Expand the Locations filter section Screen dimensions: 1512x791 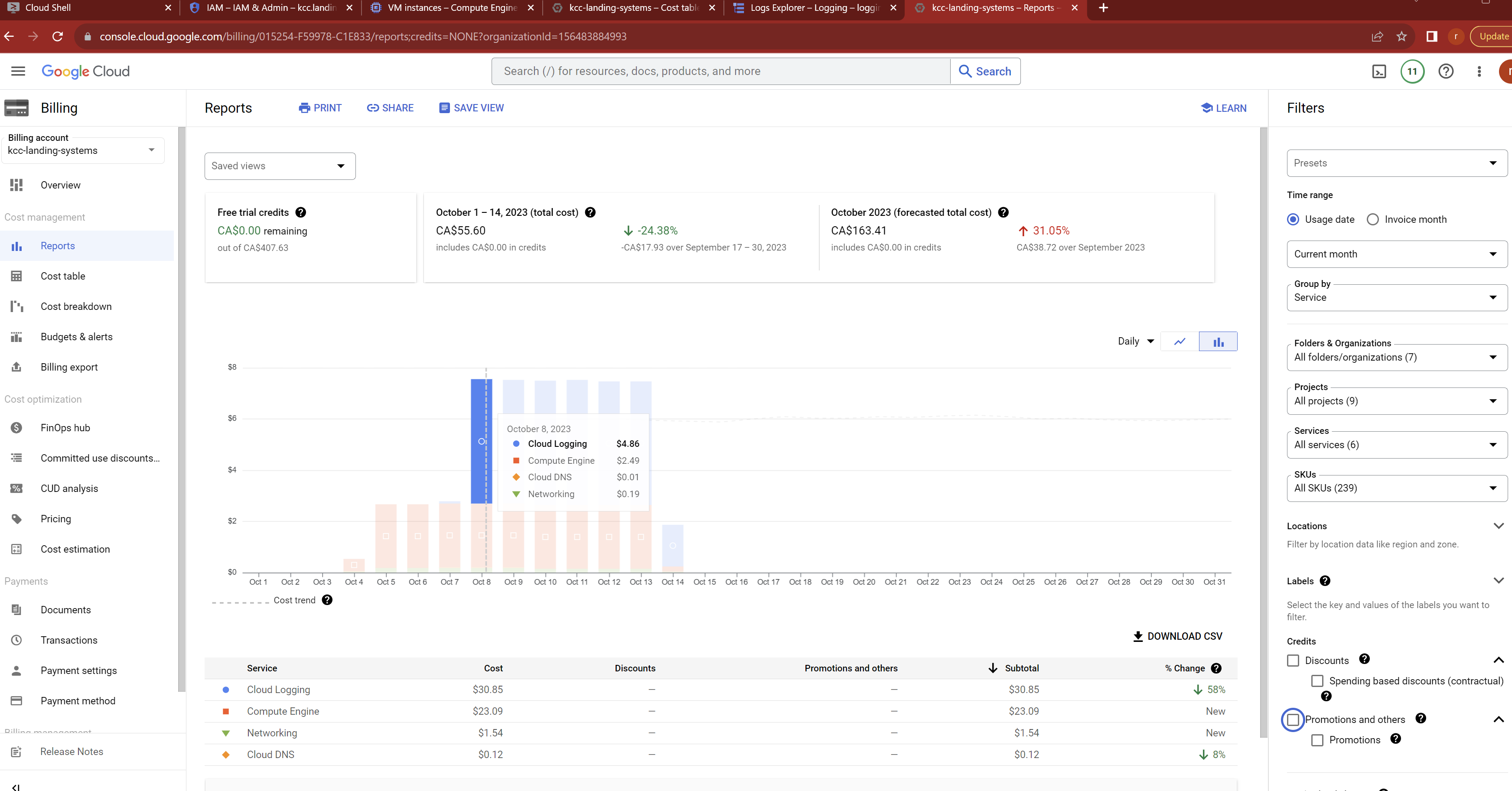(1499, 525)
